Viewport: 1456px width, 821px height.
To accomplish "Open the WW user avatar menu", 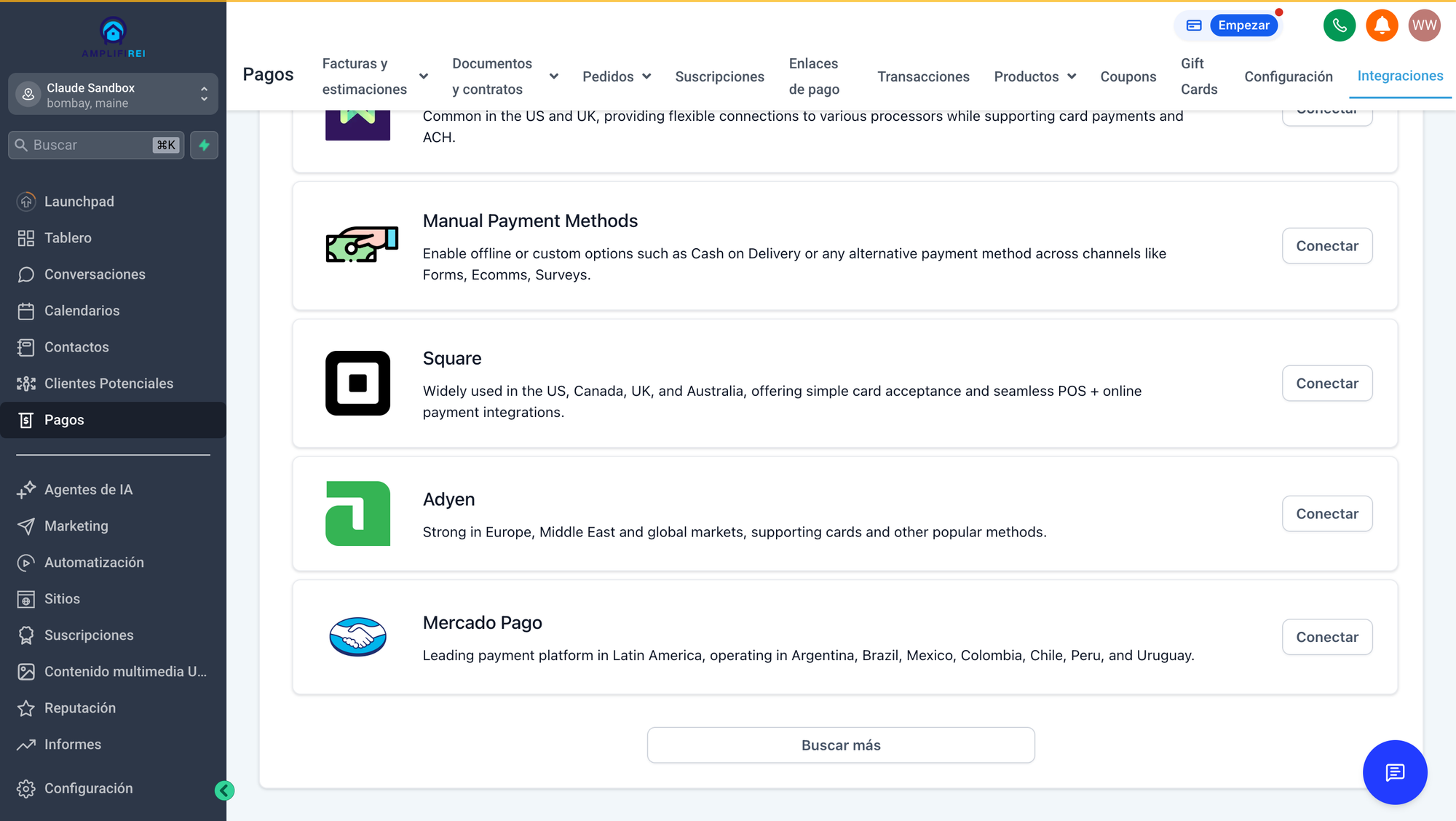I will tap(1424, 25).
